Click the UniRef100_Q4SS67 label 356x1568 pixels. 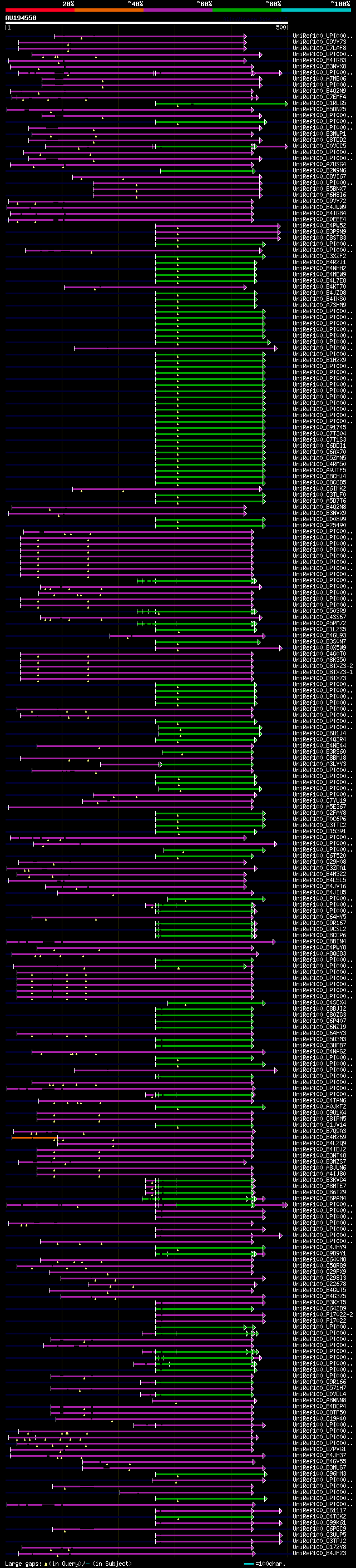(x=319, y=617)
